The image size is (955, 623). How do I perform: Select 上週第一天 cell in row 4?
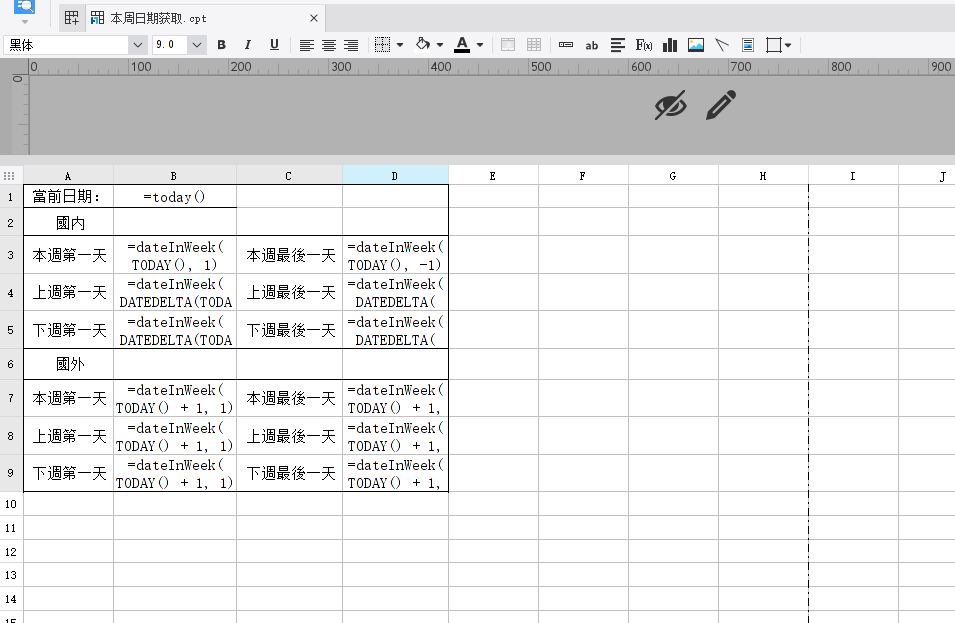[68, 292]
